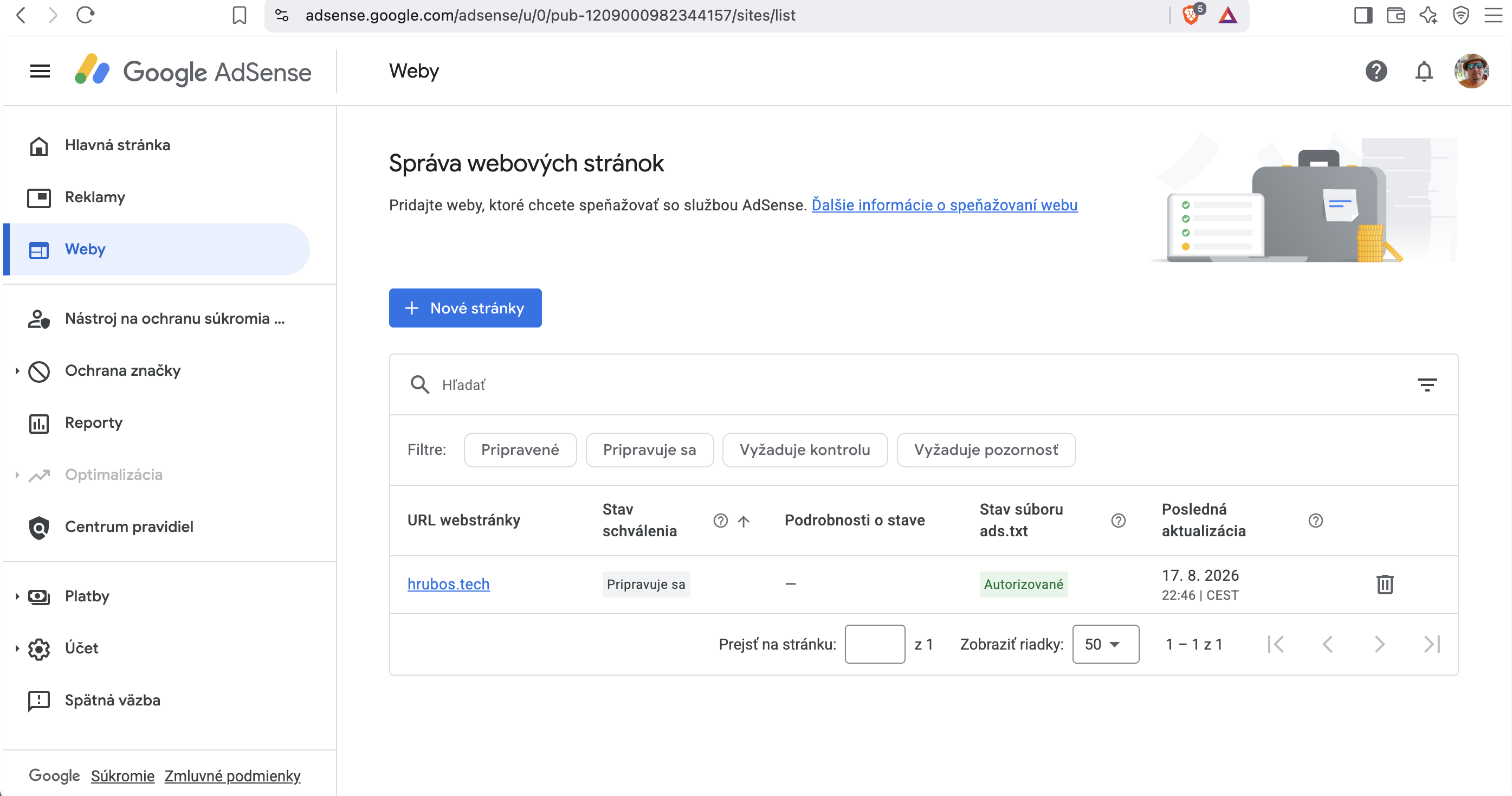Go to first page of table
The height and width of the screenshot is (796, 1512).
point(1276,644)
